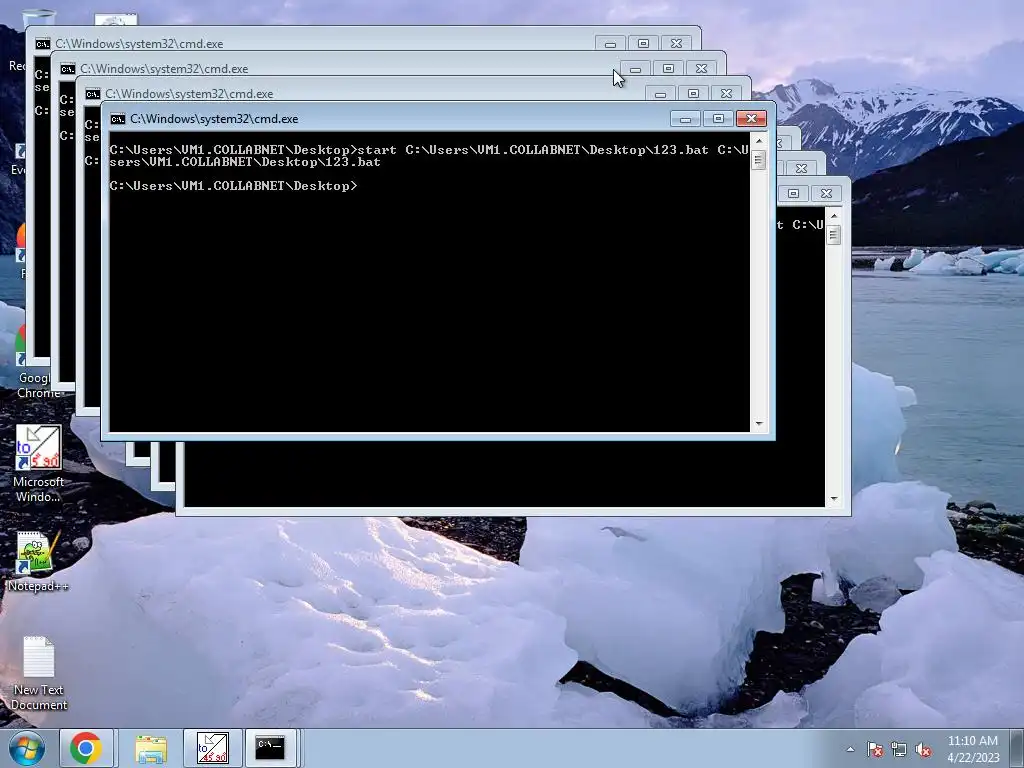The width and height of the screenshot is (1024, 768).
Task: Open the system-menu icon of the third cmd window
Action: [93, 94]
